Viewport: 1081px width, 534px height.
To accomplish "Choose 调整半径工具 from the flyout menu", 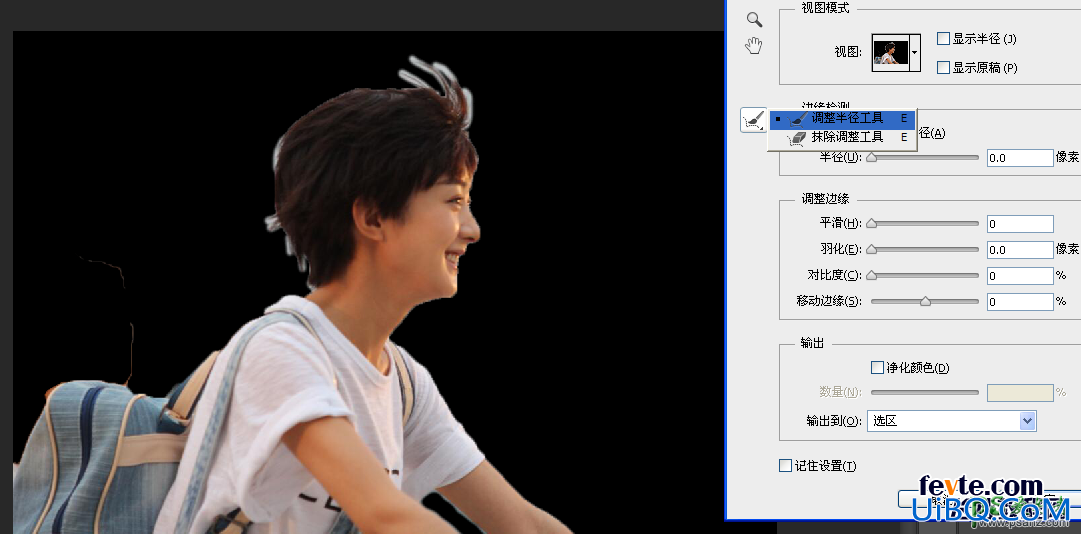I will pyautogui.click(x=842, y=119).
